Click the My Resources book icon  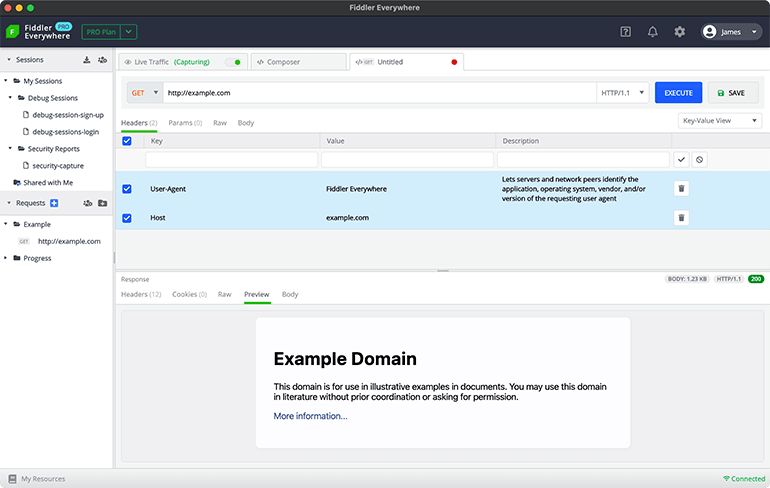[12, 479]
